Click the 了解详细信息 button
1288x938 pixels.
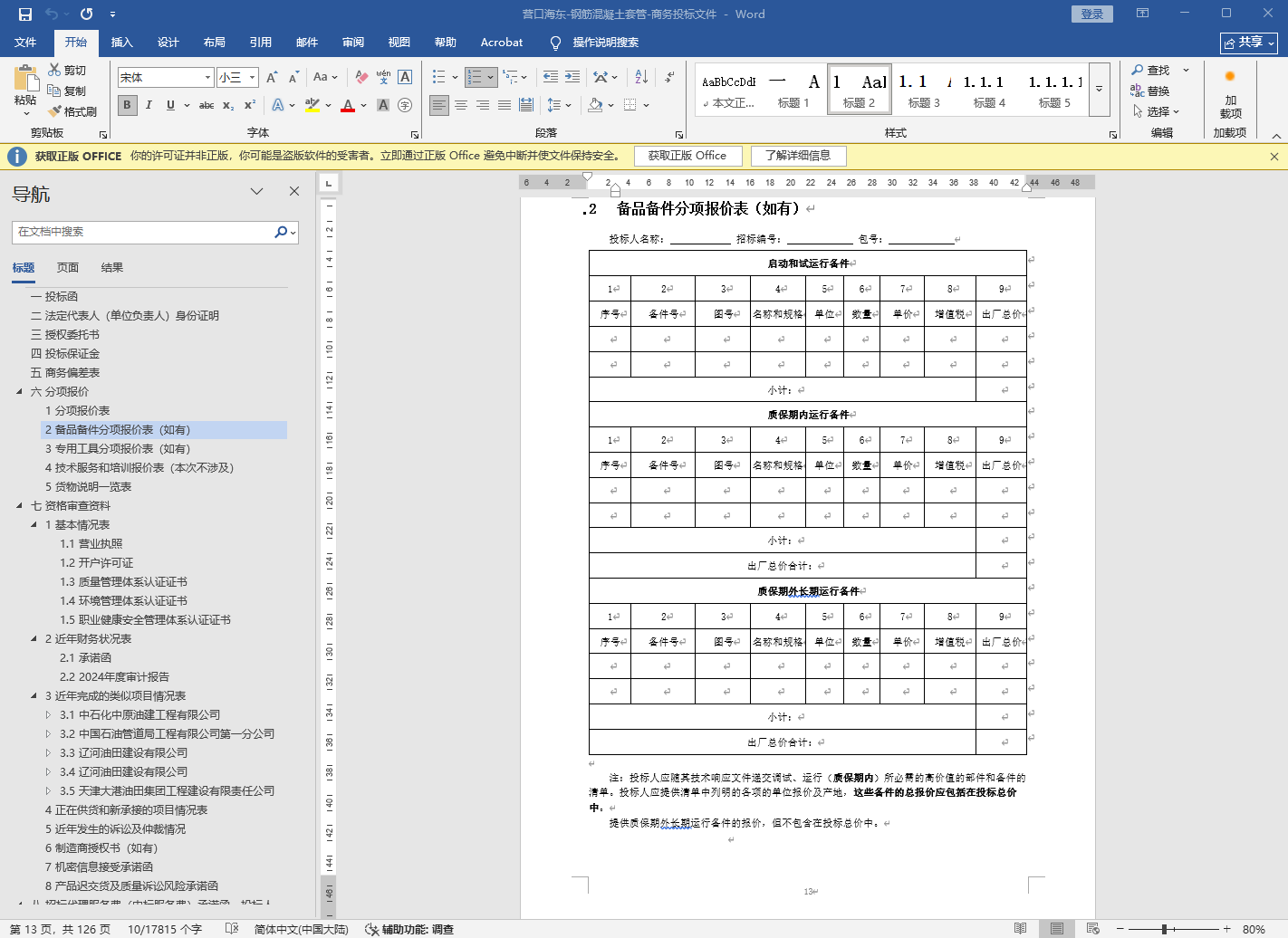798,156
